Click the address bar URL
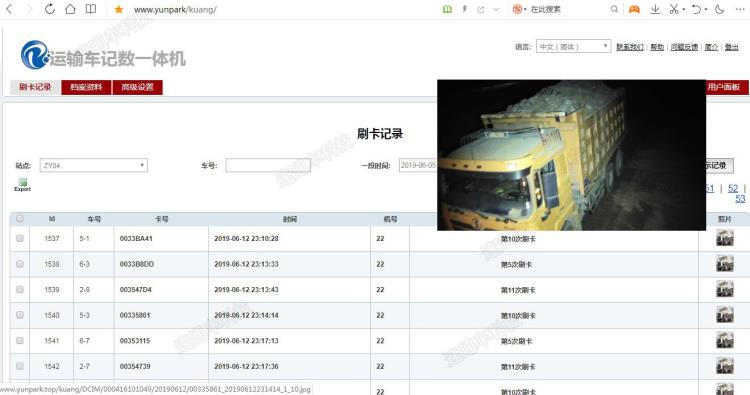This screenshot has height=395, width=750. (x=175, y=9)
